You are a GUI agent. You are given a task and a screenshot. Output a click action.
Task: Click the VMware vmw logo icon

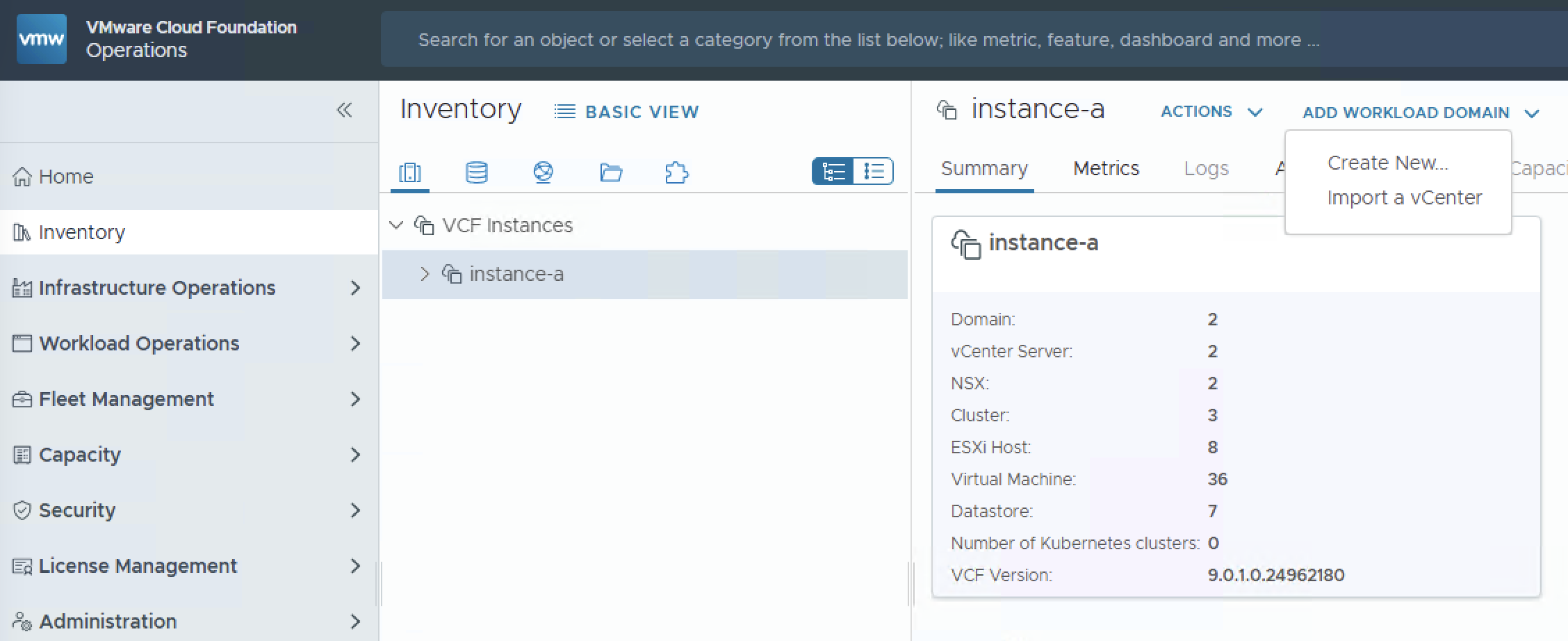click(x=42, y=39)
